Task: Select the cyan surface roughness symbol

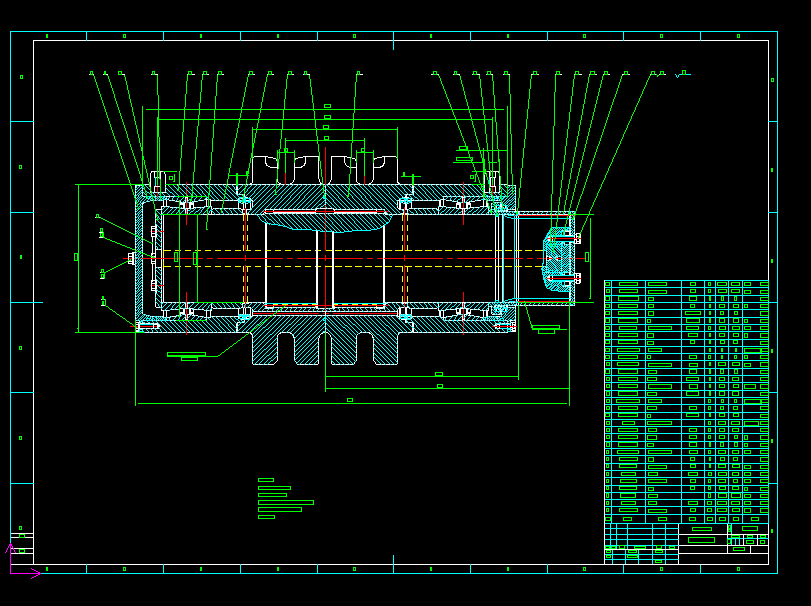Action: (x=682, y=74)
